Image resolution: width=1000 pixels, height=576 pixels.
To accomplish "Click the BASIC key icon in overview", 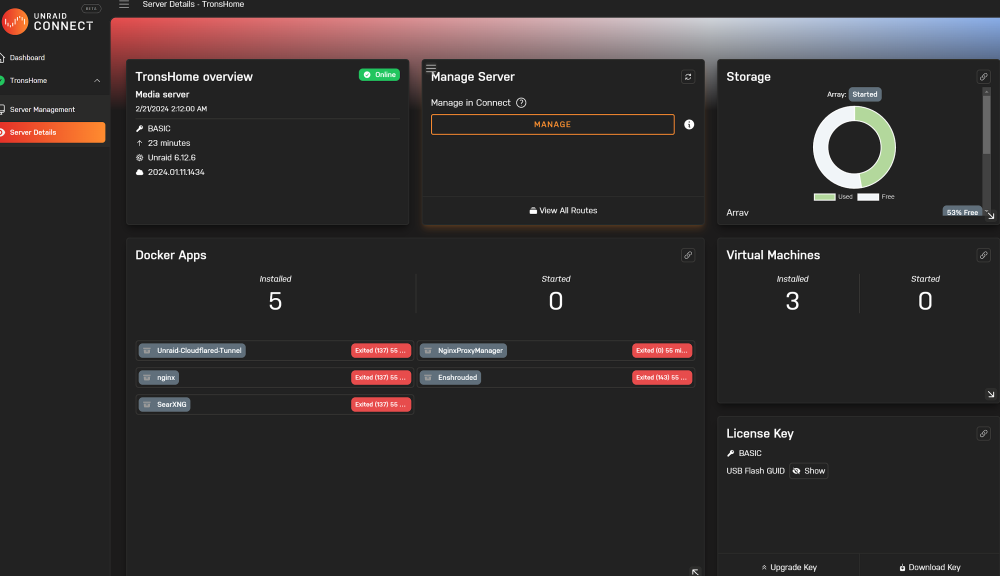I will (x=140, y=129).
